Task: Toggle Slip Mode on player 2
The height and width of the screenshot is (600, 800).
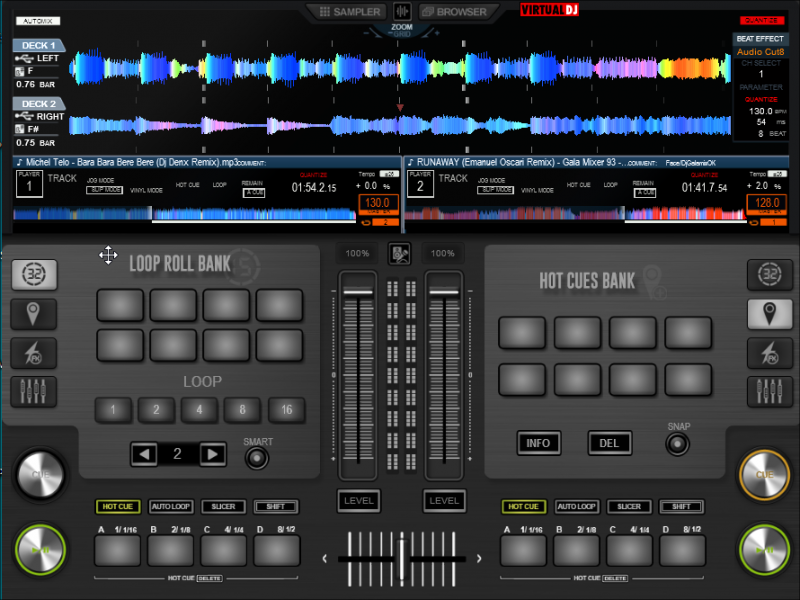Action: coord(495,190)
